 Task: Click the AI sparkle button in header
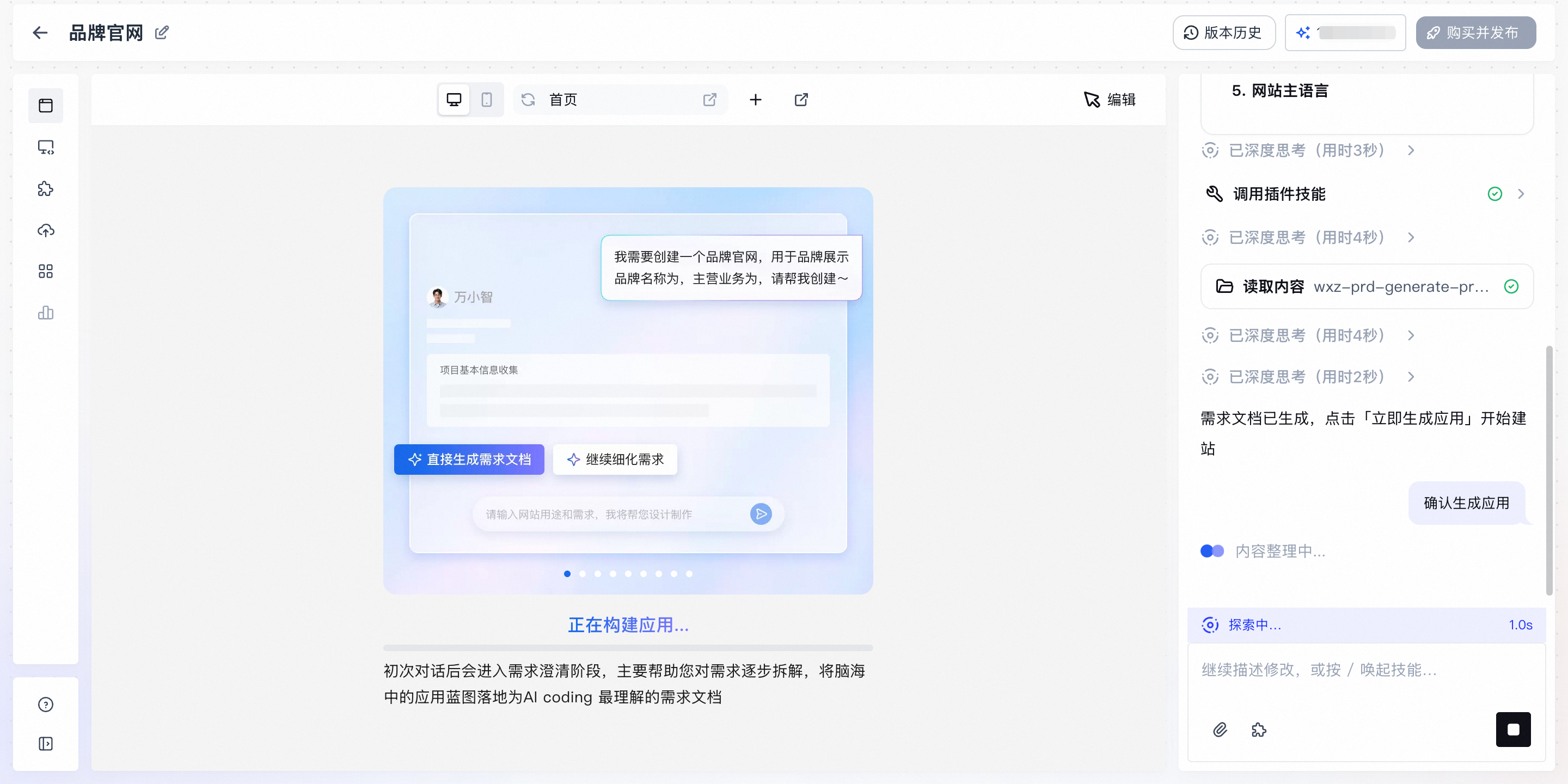click(1345, 32)
